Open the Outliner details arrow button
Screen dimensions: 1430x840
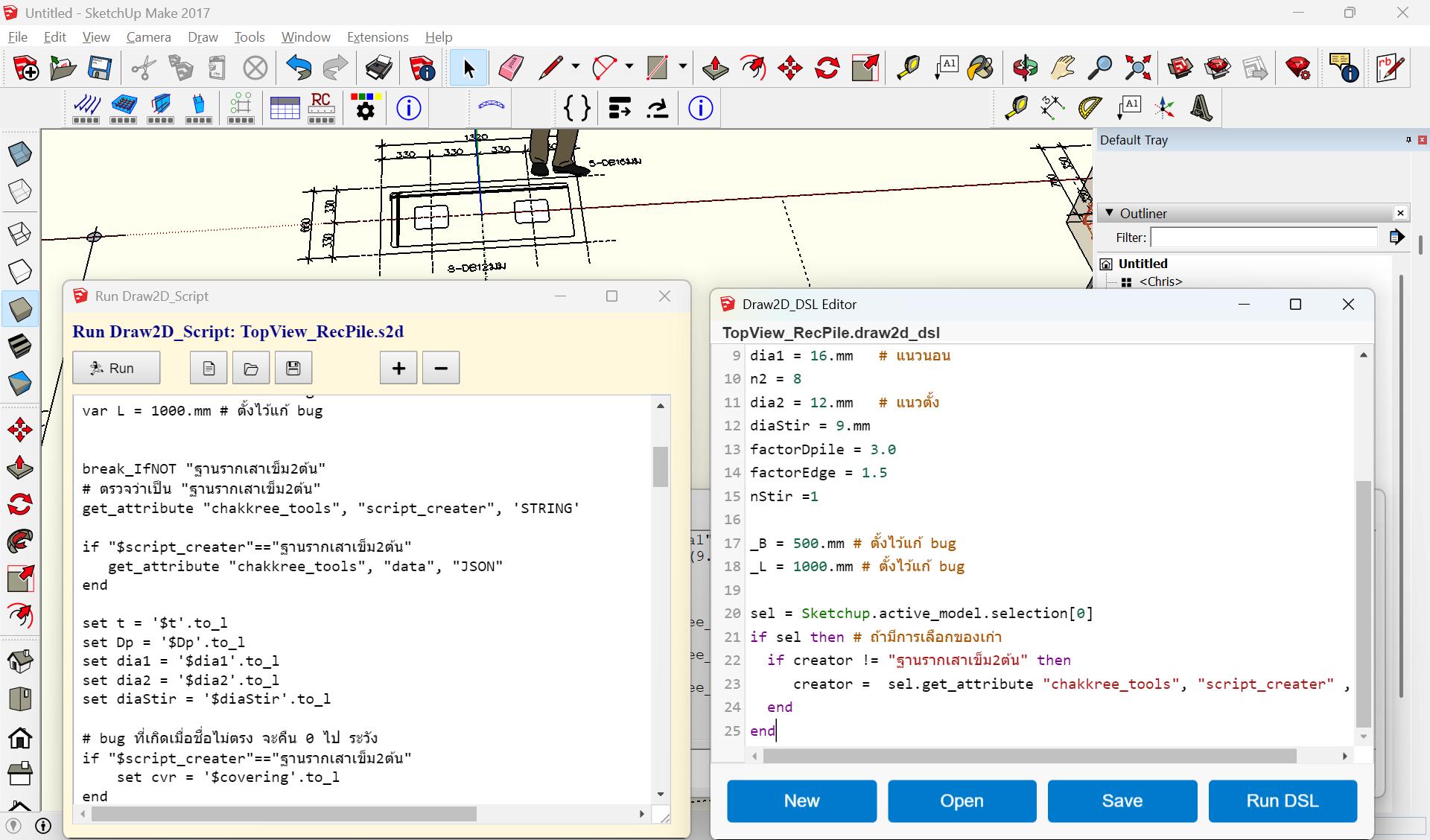(1396, 237)
